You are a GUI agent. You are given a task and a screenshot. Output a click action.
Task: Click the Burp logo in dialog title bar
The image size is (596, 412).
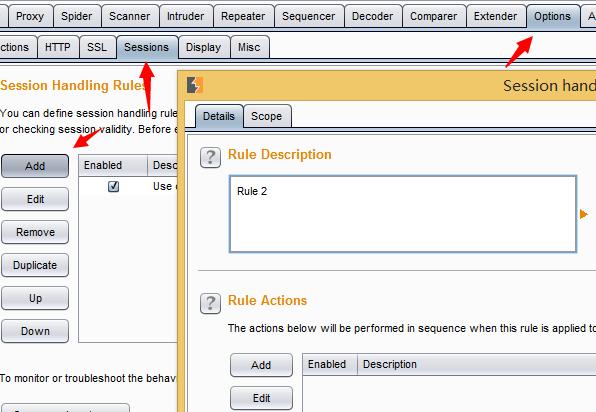(x=195, y=85)
